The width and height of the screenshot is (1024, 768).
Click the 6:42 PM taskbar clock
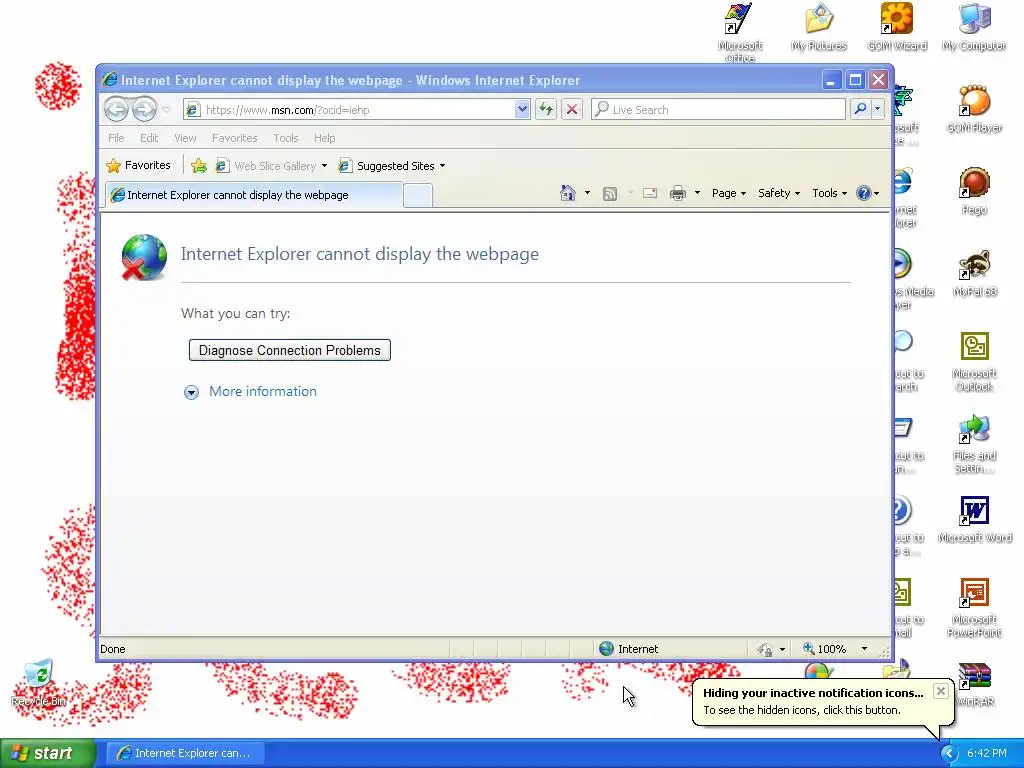tap(987, 753)
